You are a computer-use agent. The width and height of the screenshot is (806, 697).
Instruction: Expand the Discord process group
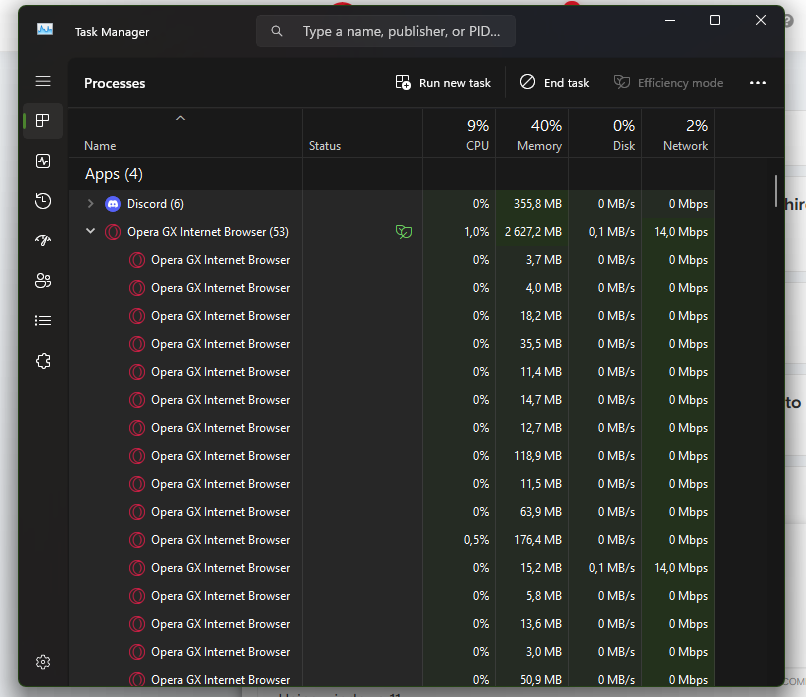90,204
